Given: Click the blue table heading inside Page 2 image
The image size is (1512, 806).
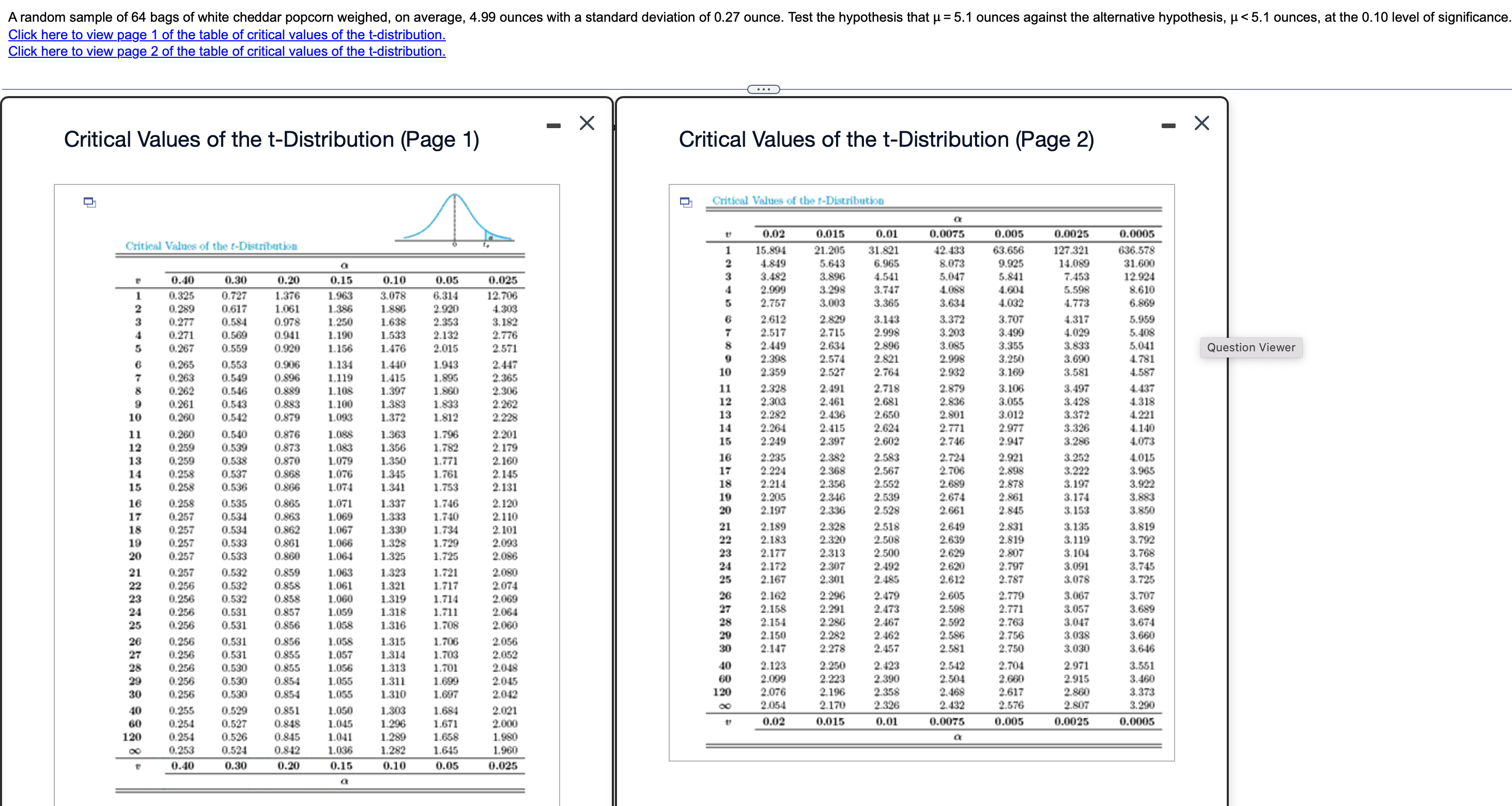Looking at the screenshot, I should click(x=797, y=201).
